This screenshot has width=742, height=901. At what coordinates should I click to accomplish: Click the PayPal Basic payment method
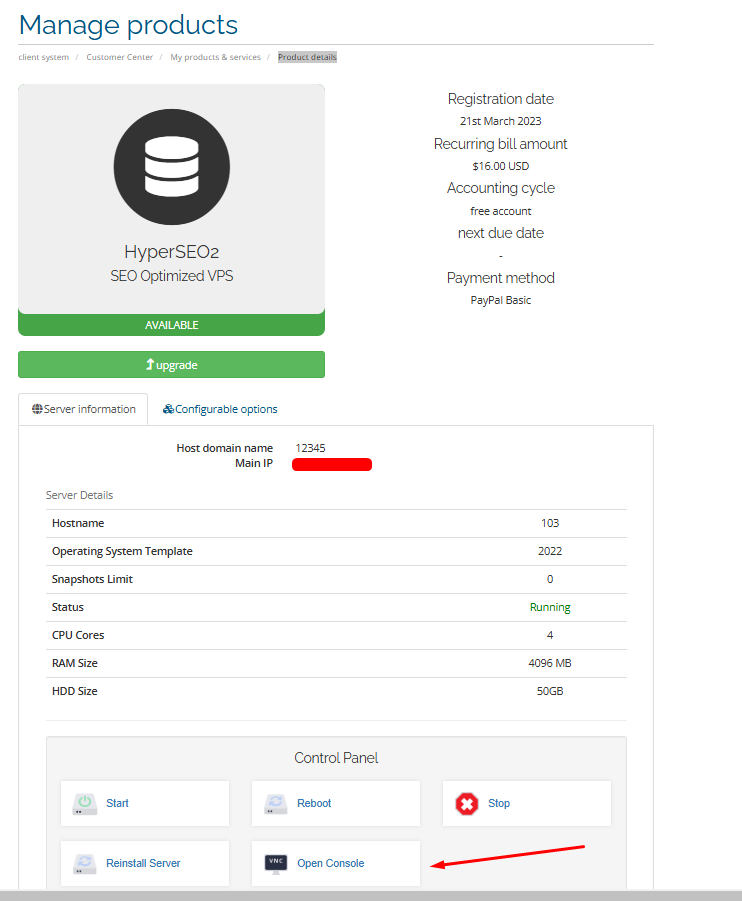click(x=501, y=301)
